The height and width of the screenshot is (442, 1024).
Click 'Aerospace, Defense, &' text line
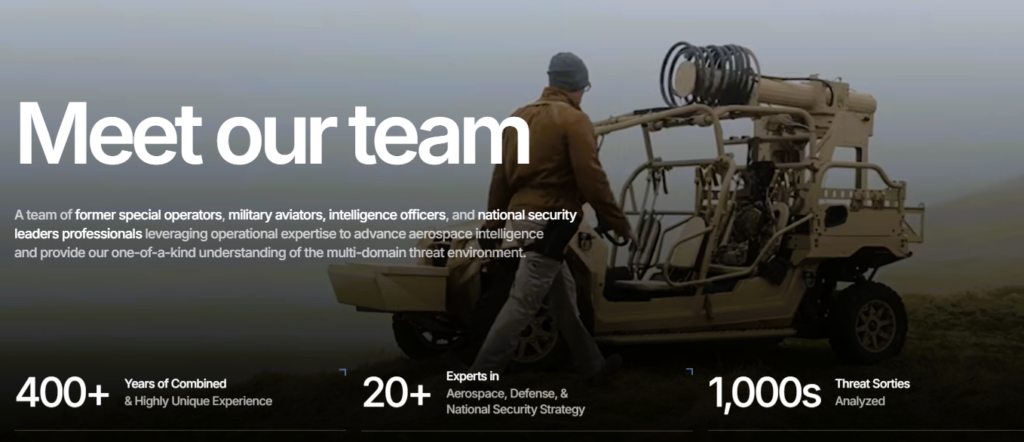coord(507,393)
